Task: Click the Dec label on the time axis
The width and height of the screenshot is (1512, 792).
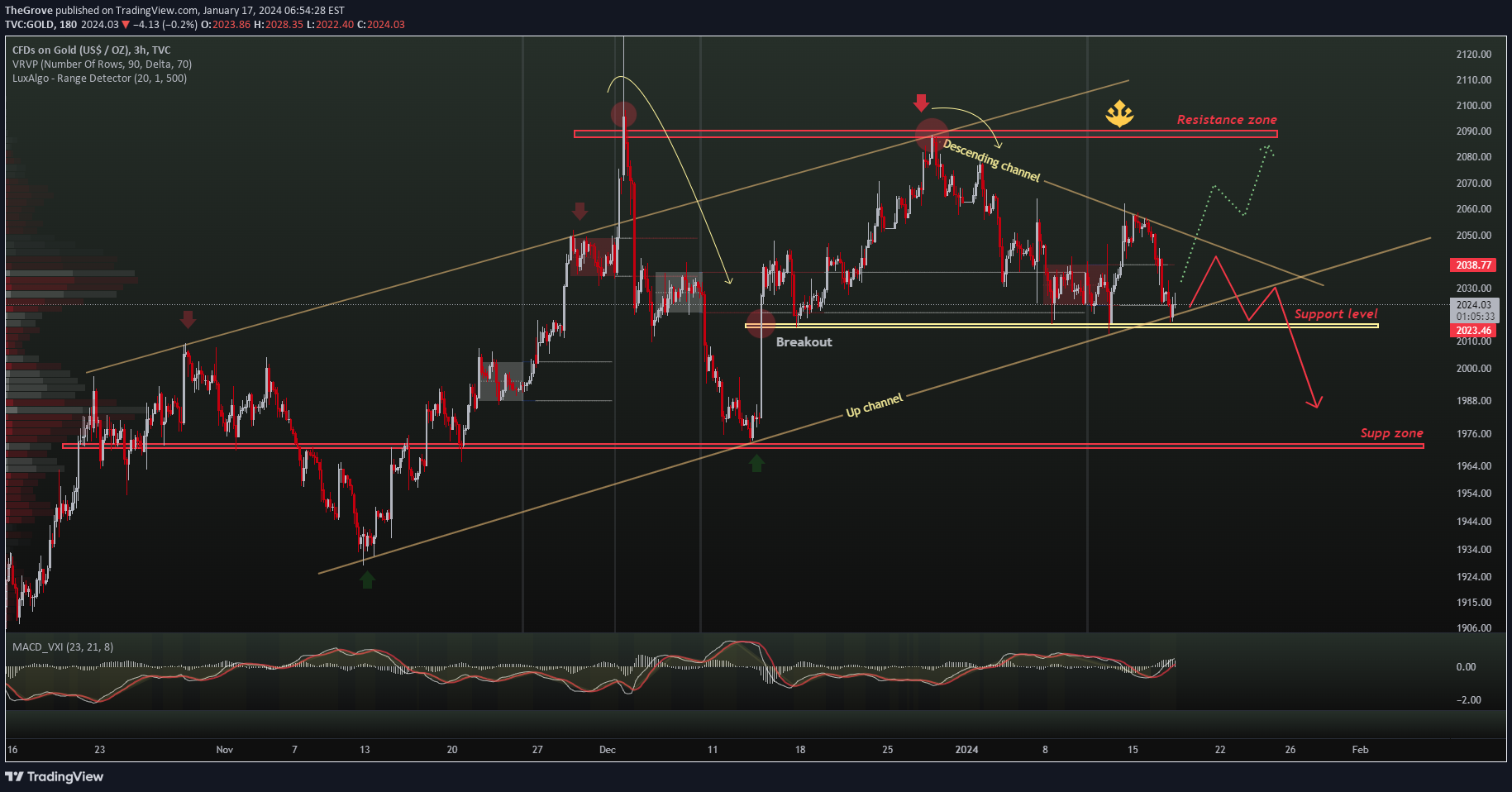Action: click(x=608, y=750)
